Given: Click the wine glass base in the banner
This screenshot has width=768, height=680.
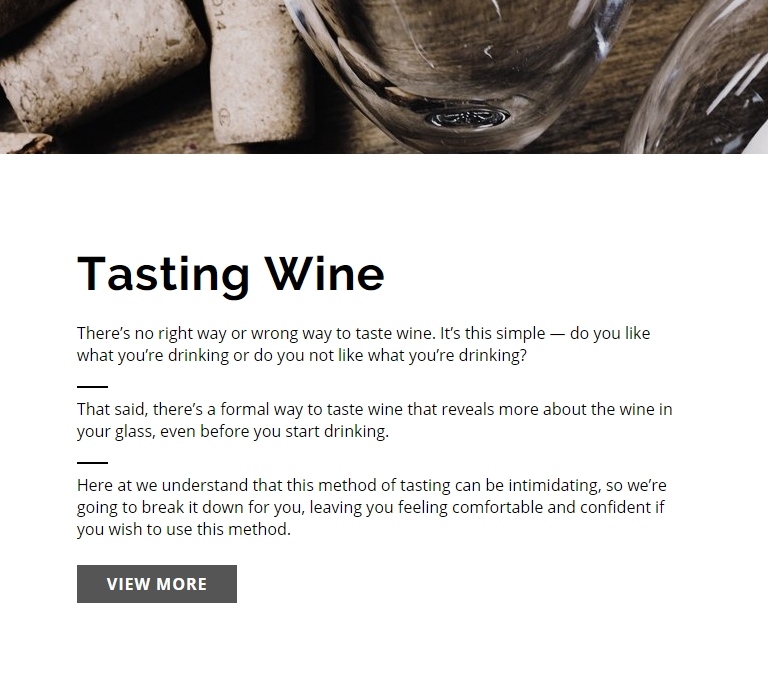Looking at the screenshot, I should 466,117.
